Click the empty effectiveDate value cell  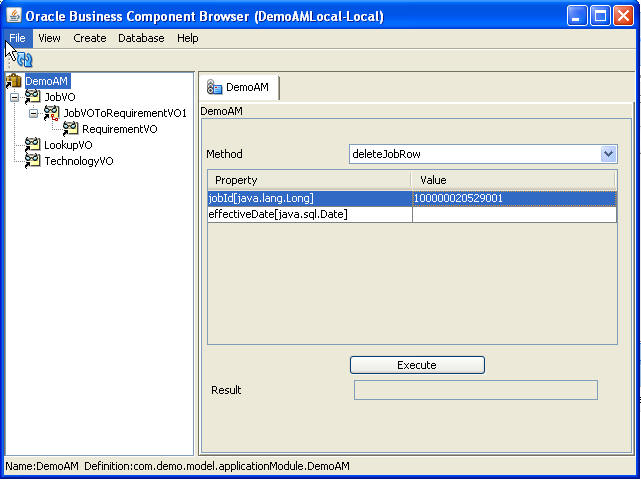pyautogui.click(x=514, y=214)
